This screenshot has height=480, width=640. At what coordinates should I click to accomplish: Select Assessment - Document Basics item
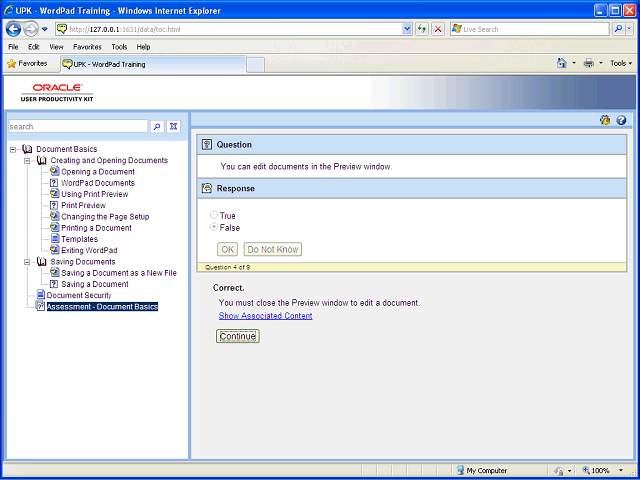pyautogui.click(x=102, y=307)
